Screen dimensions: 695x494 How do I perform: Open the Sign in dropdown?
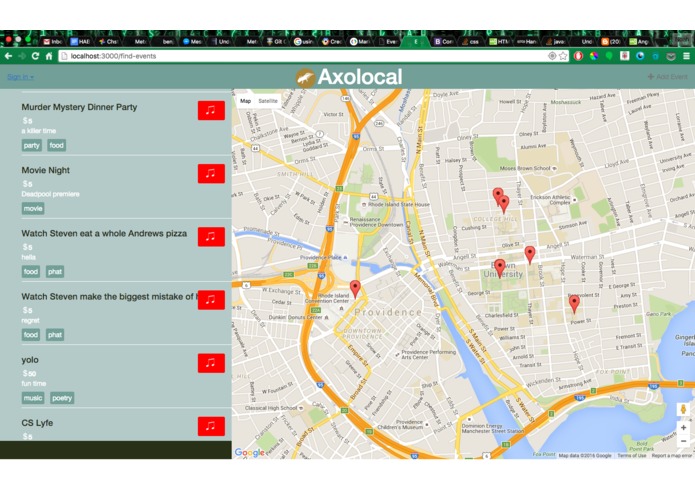20,77
